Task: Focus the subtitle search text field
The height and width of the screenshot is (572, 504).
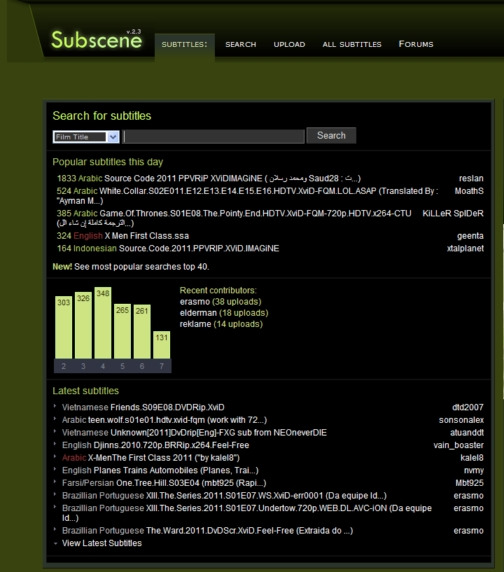Action: (x=214, y=137)
